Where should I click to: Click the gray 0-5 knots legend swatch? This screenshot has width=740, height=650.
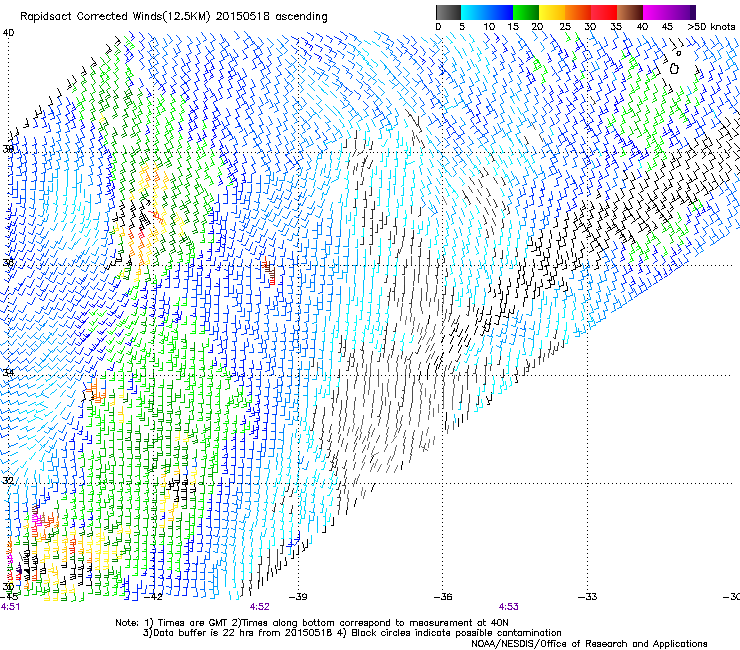(x=448, y=12)
